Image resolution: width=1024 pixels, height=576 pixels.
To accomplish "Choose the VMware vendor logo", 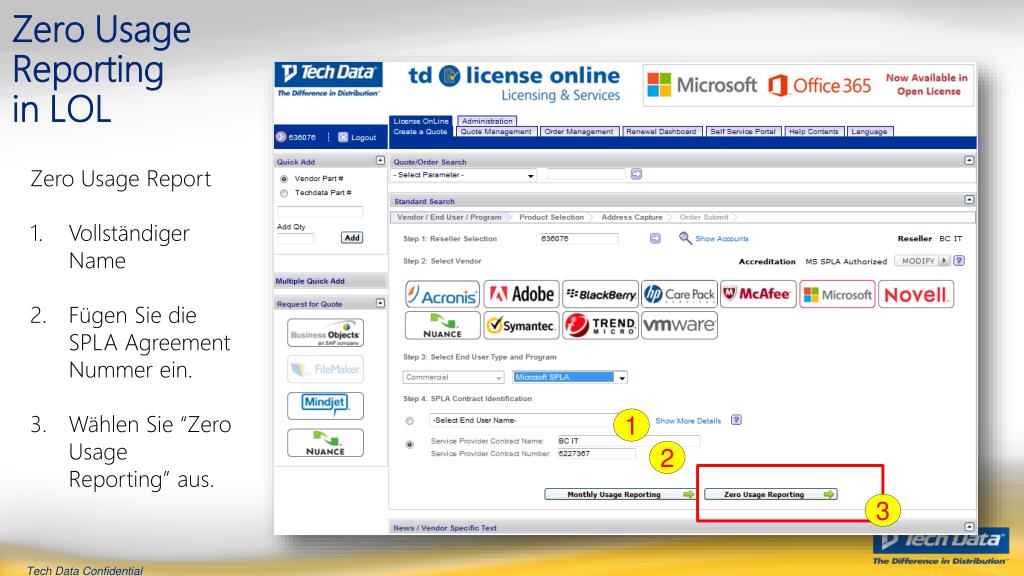I will (x=679, y=325).
